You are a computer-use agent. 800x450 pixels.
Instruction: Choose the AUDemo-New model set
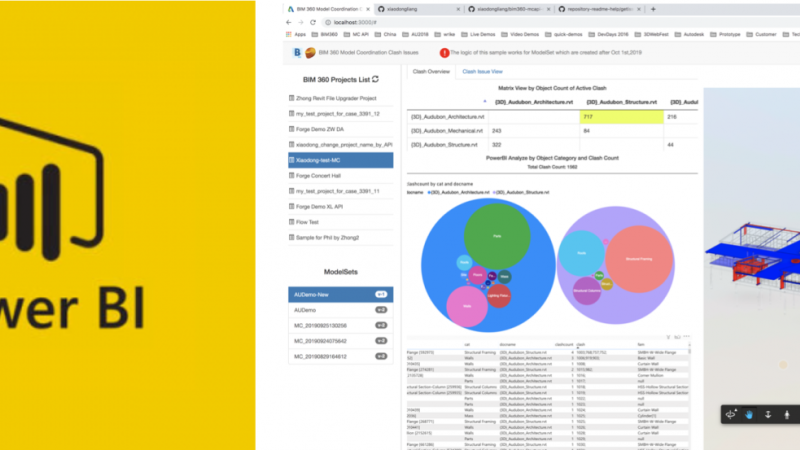coord(341,294)
